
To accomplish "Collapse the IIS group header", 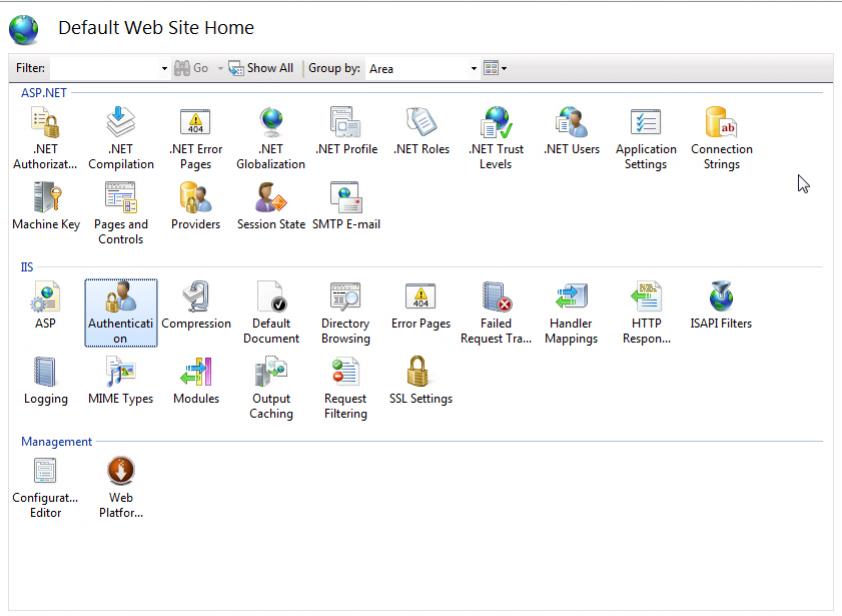I will pyautogui.click(x=27, y=267).
